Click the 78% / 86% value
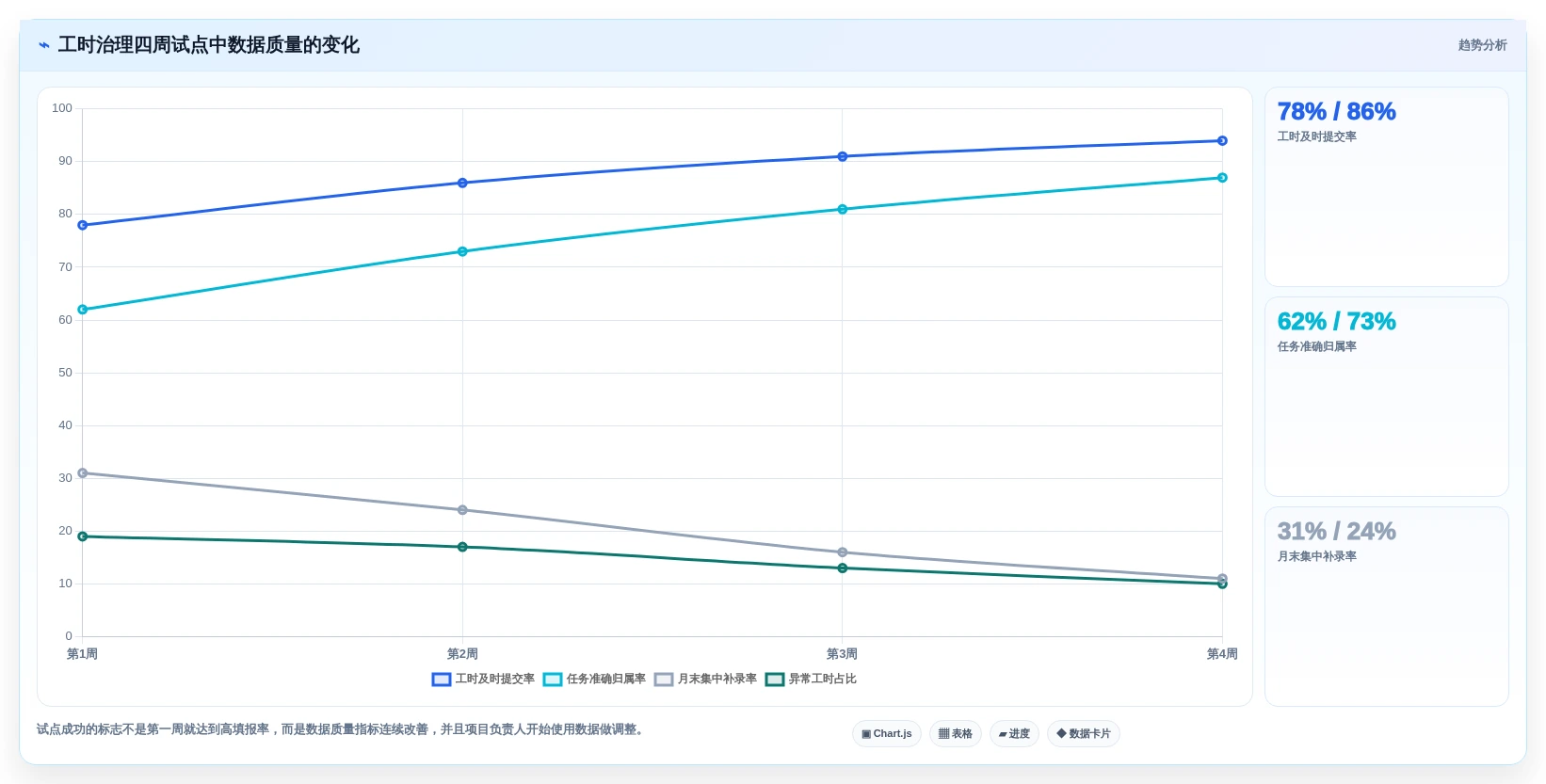This screenshot has width=1546, height=784. [x=1336, y=112]
